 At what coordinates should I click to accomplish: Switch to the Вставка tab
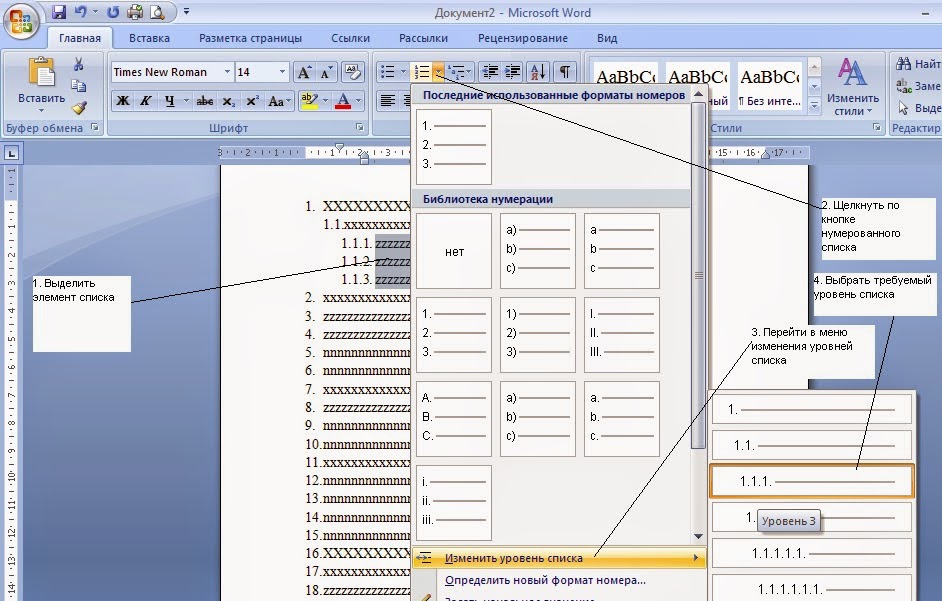click(x=149, y=38)
